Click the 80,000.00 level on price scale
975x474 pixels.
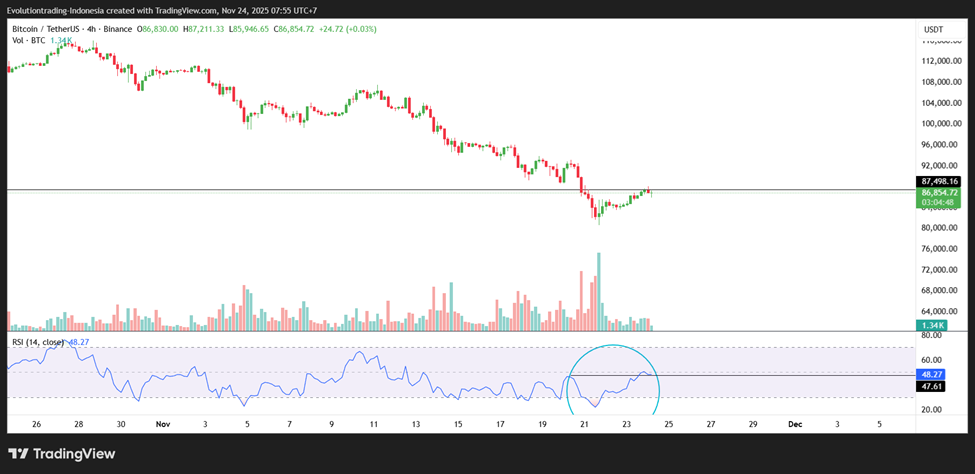click(941, 228)
